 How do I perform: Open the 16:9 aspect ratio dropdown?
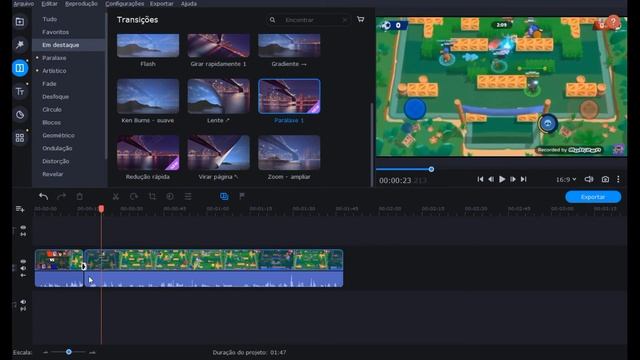(566, 179)
